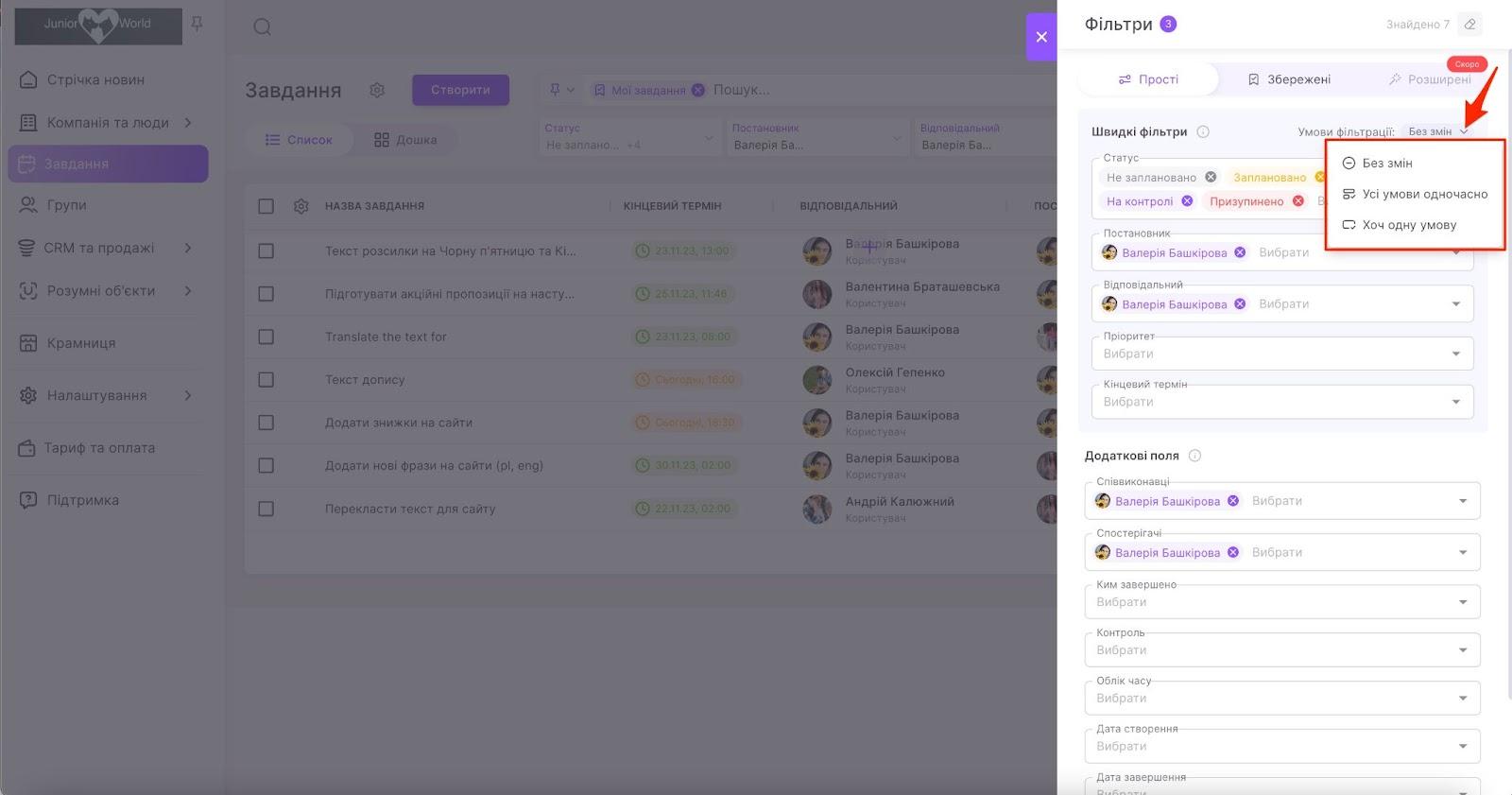
Task: Open the Ким завершено dropdown
Action: 1282,602
